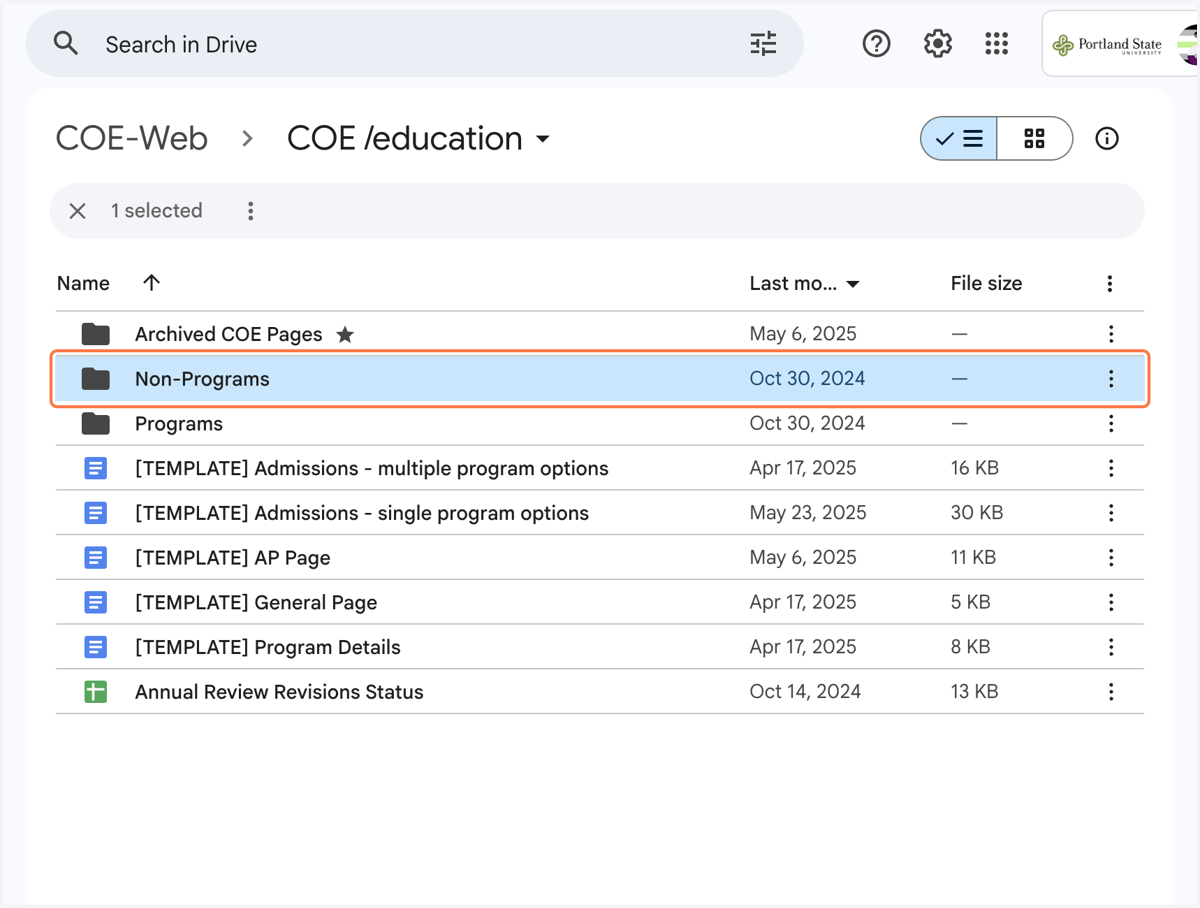Image resolution: width=1200 pixels, height=908 pixels.
Task: Click the TEMPLATE AP Page doc icon
Action: [x=95, y=558]
